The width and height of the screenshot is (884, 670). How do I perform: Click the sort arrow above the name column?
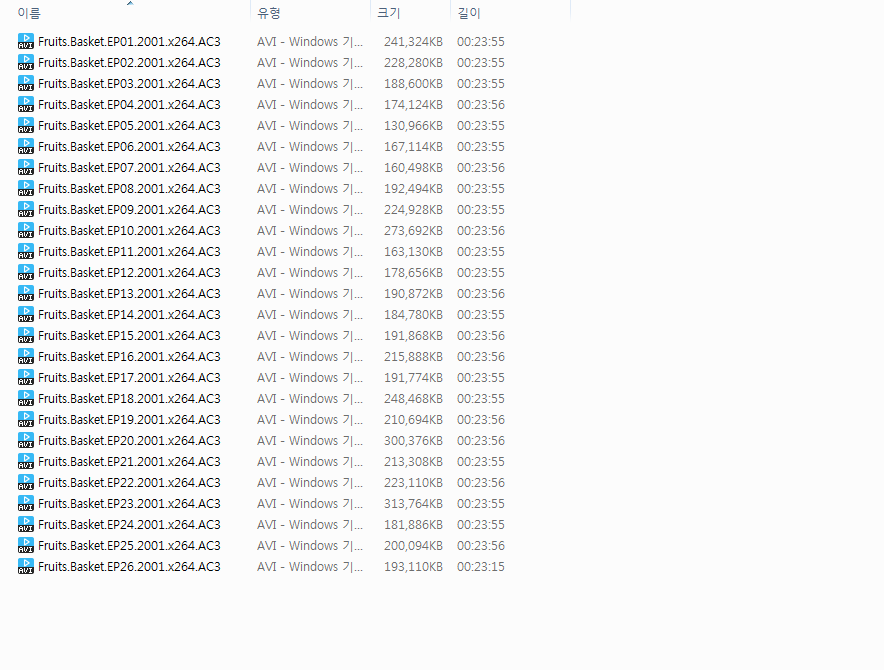tap(130, 4)
